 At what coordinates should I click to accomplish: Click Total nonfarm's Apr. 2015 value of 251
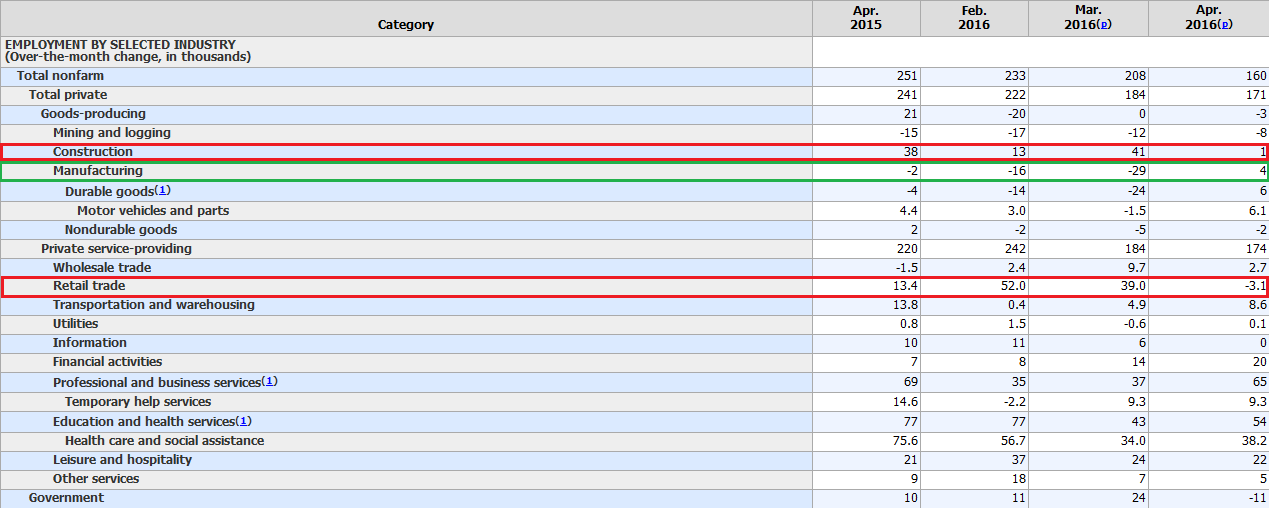click(x=907, y=76)
